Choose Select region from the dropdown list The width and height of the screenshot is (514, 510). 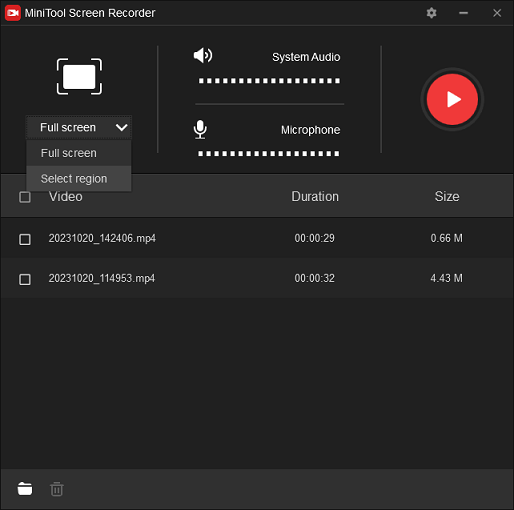click(79, 179)
